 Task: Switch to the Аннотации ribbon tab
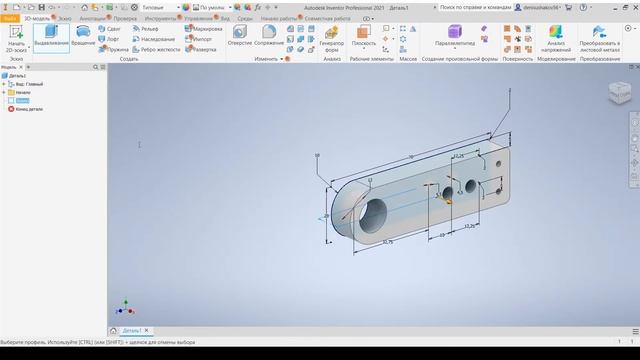click(x=92, y=18)
